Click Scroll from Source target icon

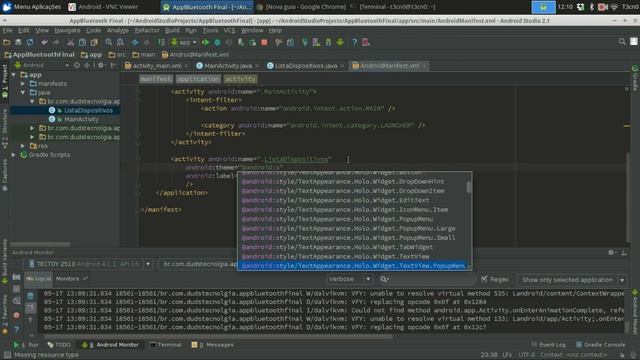click(77, 65)
